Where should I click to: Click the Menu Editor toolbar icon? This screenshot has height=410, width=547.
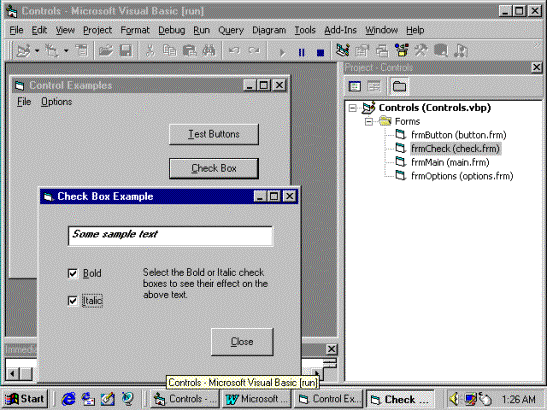[x=82, y=51]
